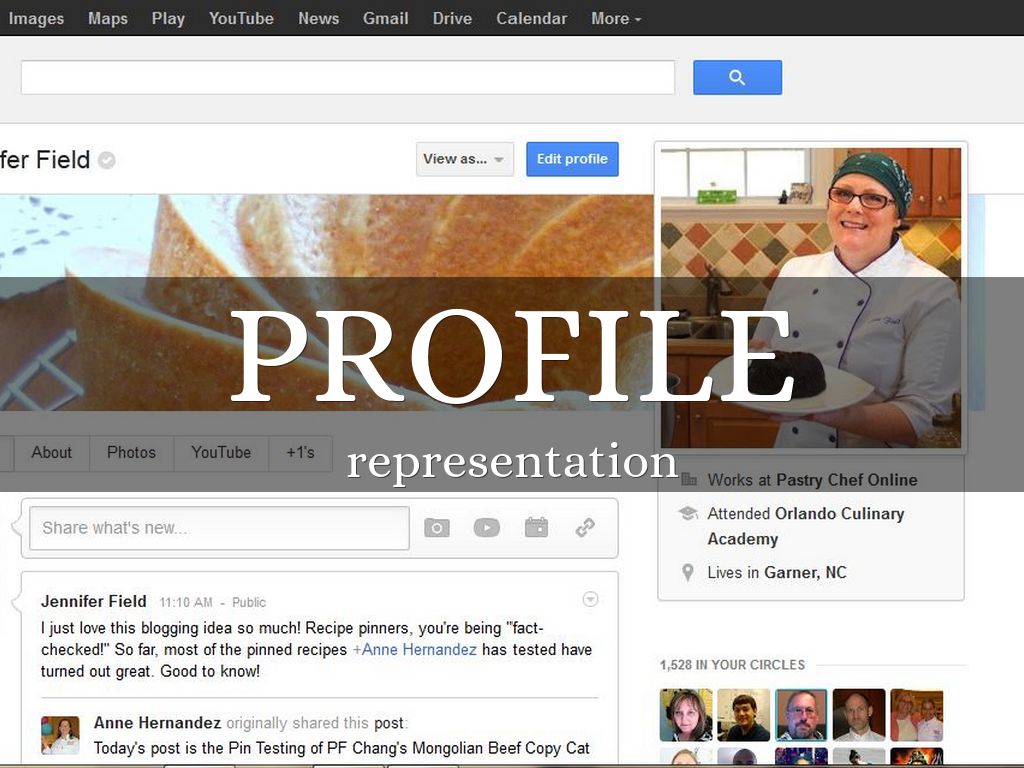Click the Gmail link in the top bar
Viewport: 1024px width, 768px height.
386,18
